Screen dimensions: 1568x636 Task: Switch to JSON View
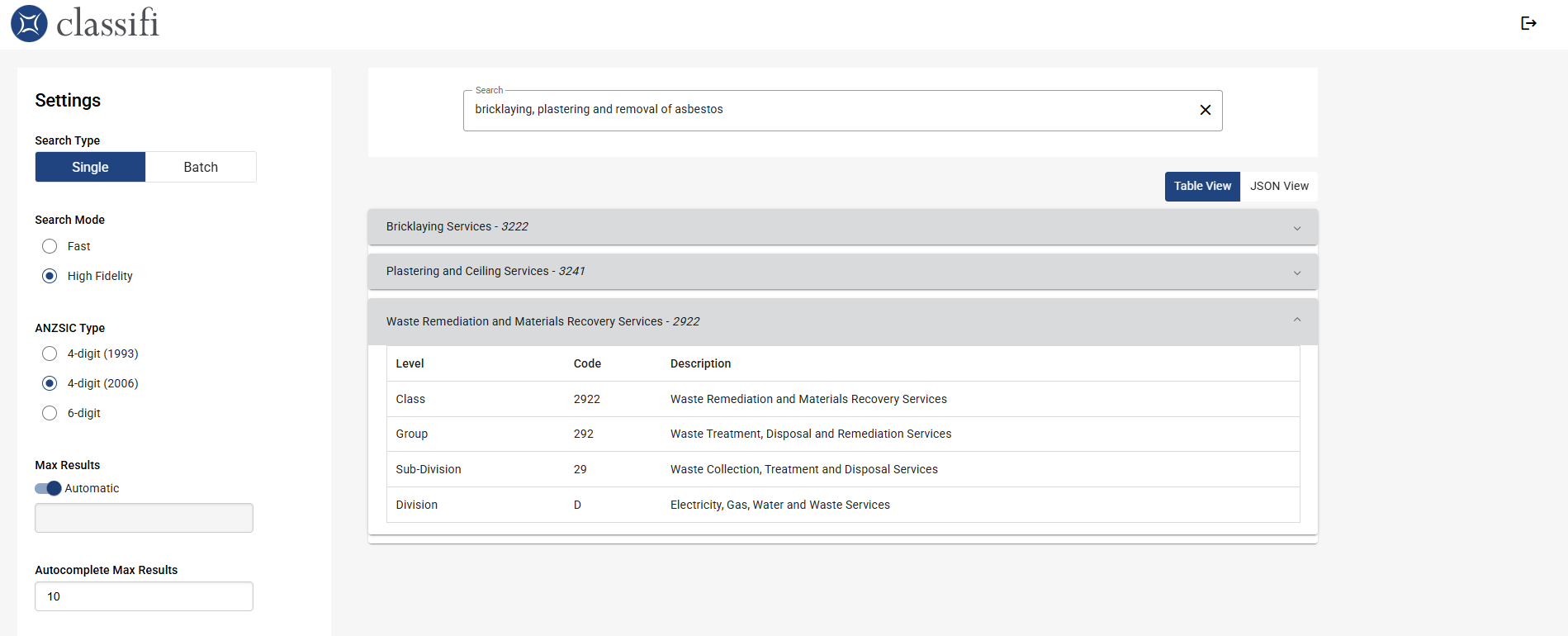click(x=1278, y=187)
